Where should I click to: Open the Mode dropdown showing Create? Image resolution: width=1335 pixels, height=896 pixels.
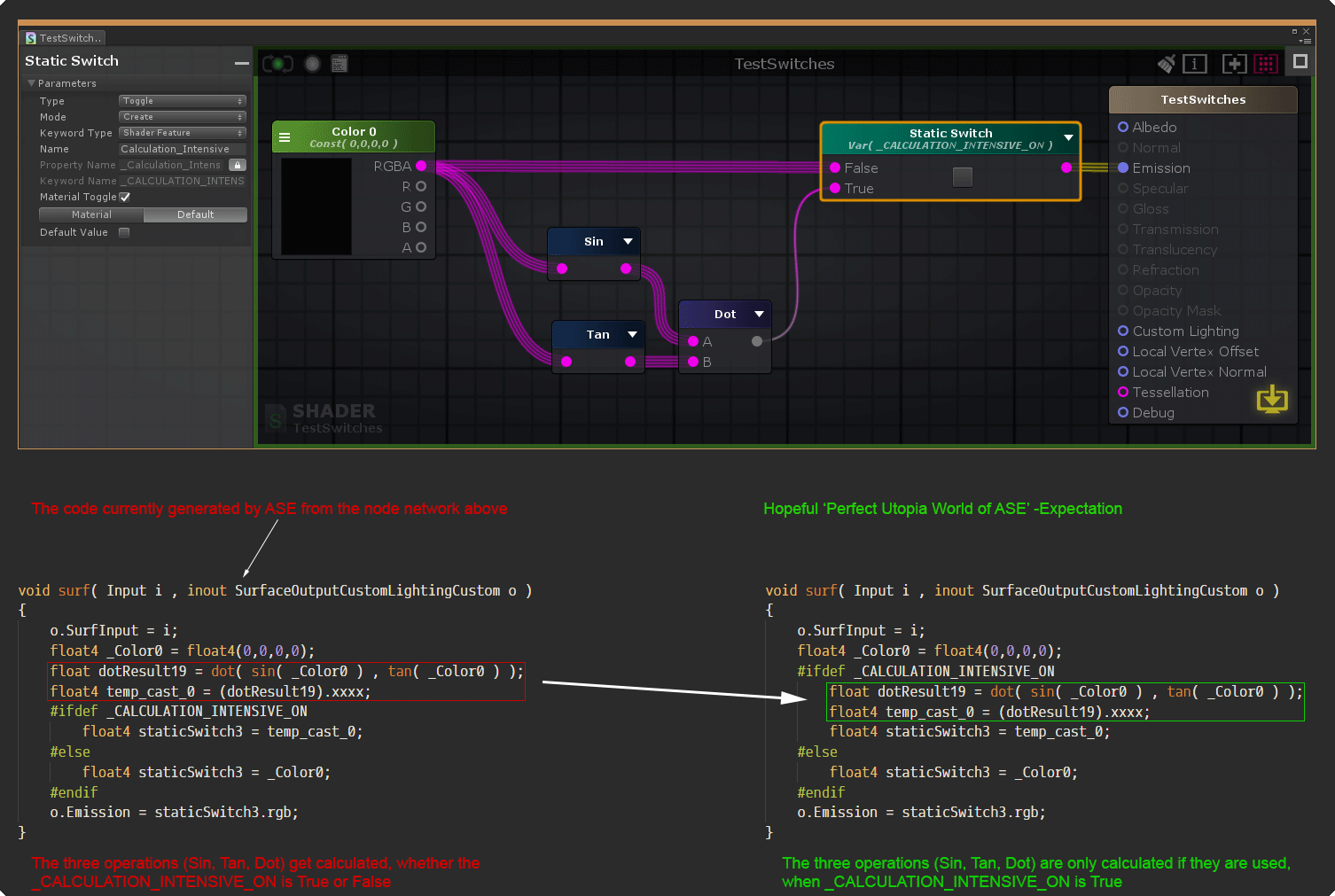(x=183, y=117)
